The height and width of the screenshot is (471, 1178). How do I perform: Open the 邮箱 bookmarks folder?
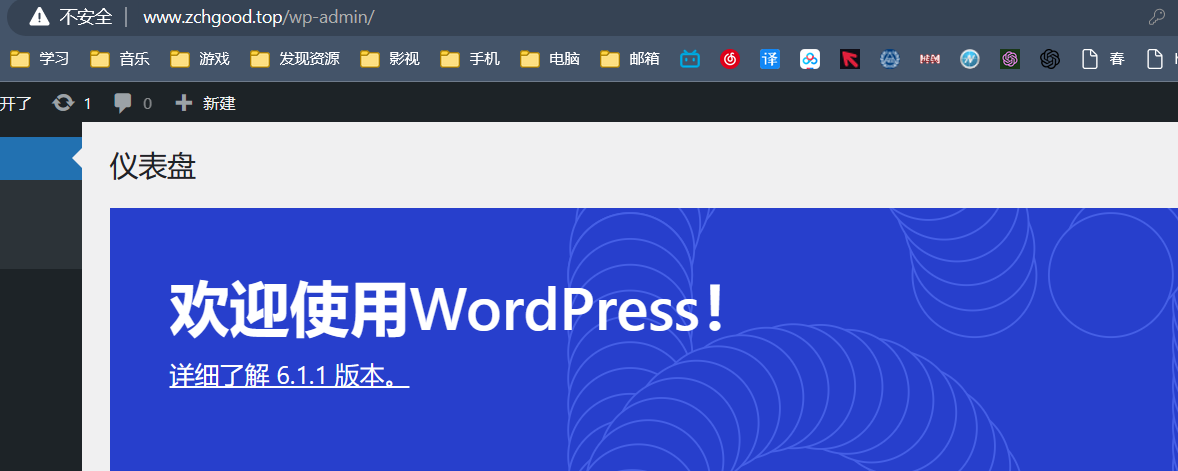click(x=630, y=59)
